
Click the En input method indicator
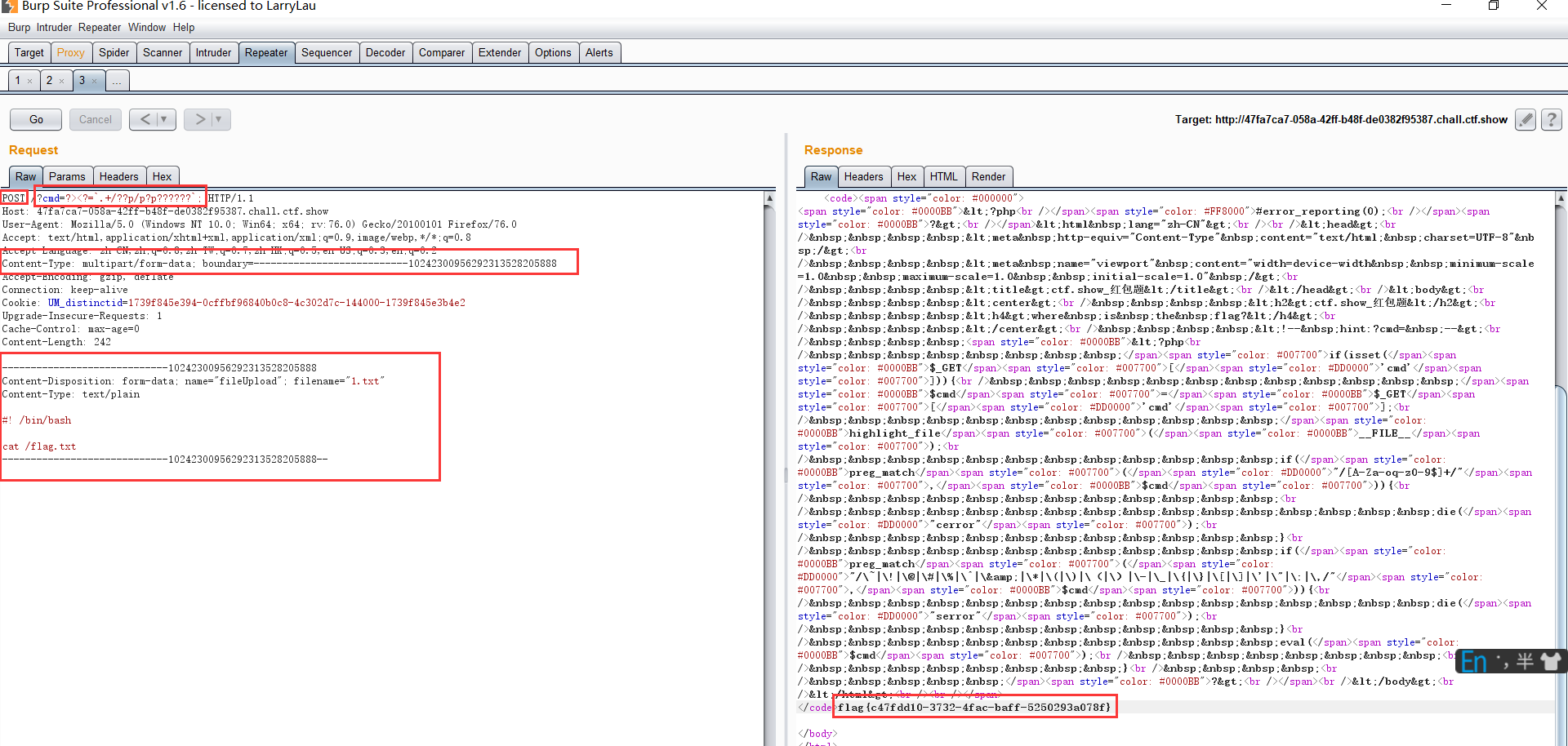1474,662
